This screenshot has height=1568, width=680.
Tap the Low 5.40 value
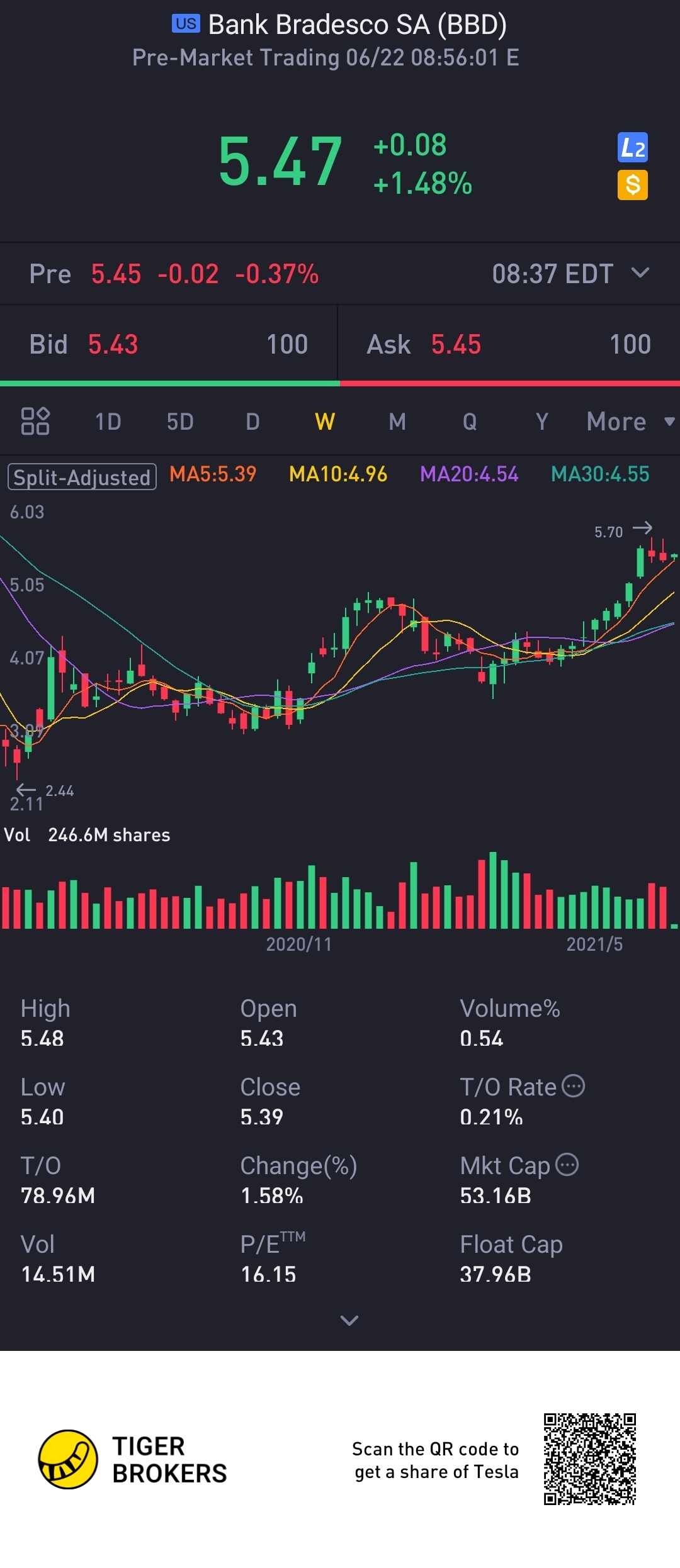42,1117
